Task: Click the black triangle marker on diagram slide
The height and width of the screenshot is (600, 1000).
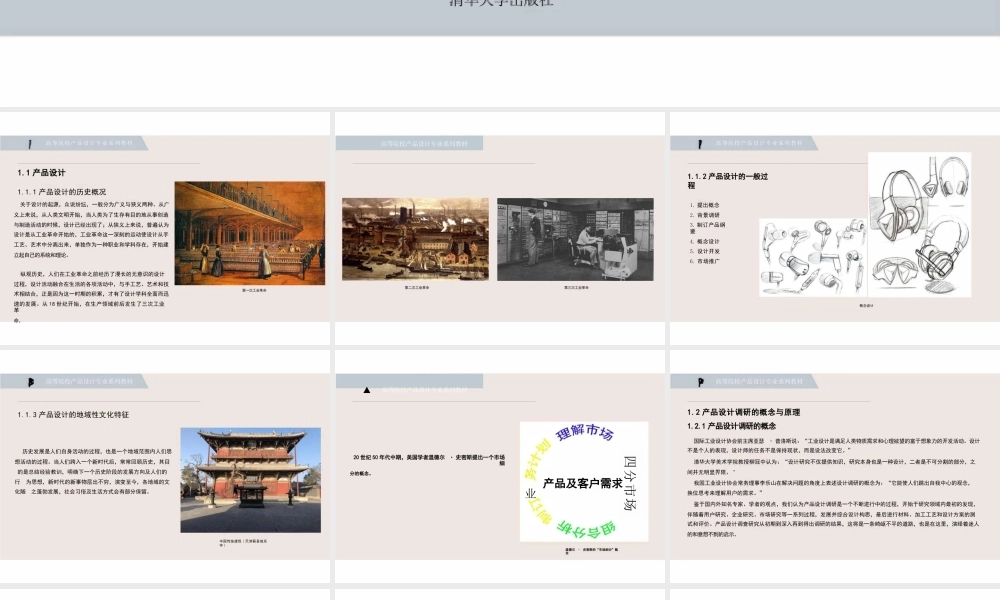Action: pos(367,390)
